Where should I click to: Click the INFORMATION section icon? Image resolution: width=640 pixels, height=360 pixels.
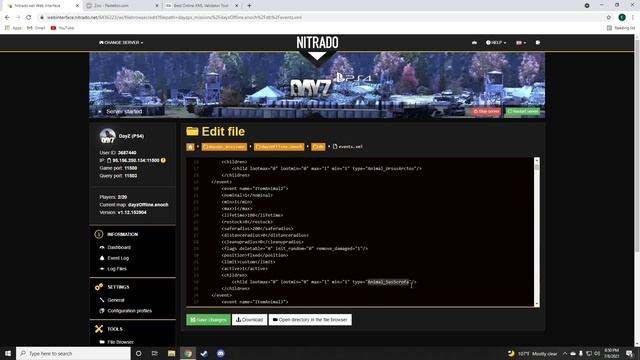tap(99, 234)
